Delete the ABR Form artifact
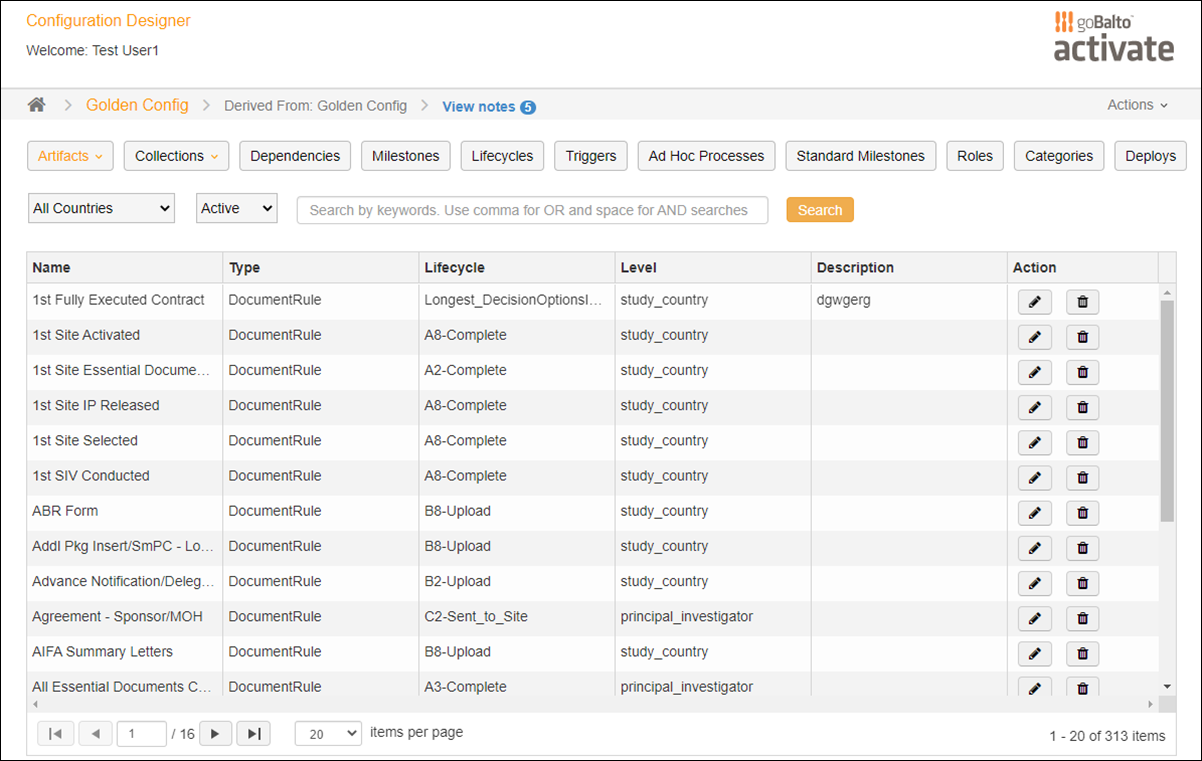 [x=1081, y=512]
